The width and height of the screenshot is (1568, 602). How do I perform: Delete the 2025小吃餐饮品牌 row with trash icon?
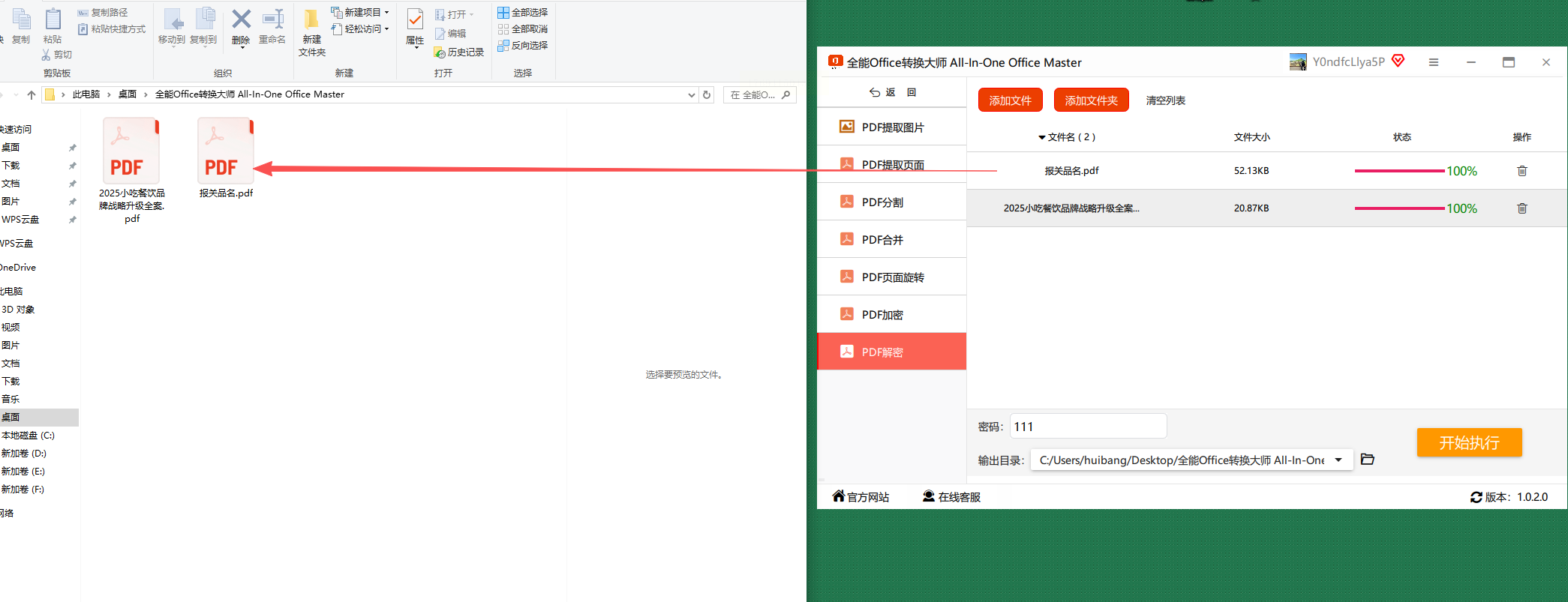point(1522,208)
